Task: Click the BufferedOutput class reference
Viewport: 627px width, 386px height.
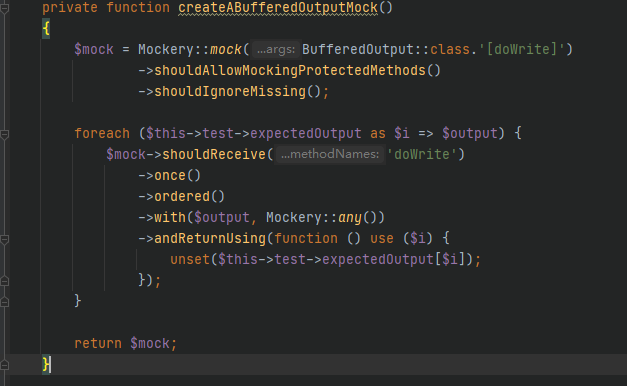Action: coord(357,50)
